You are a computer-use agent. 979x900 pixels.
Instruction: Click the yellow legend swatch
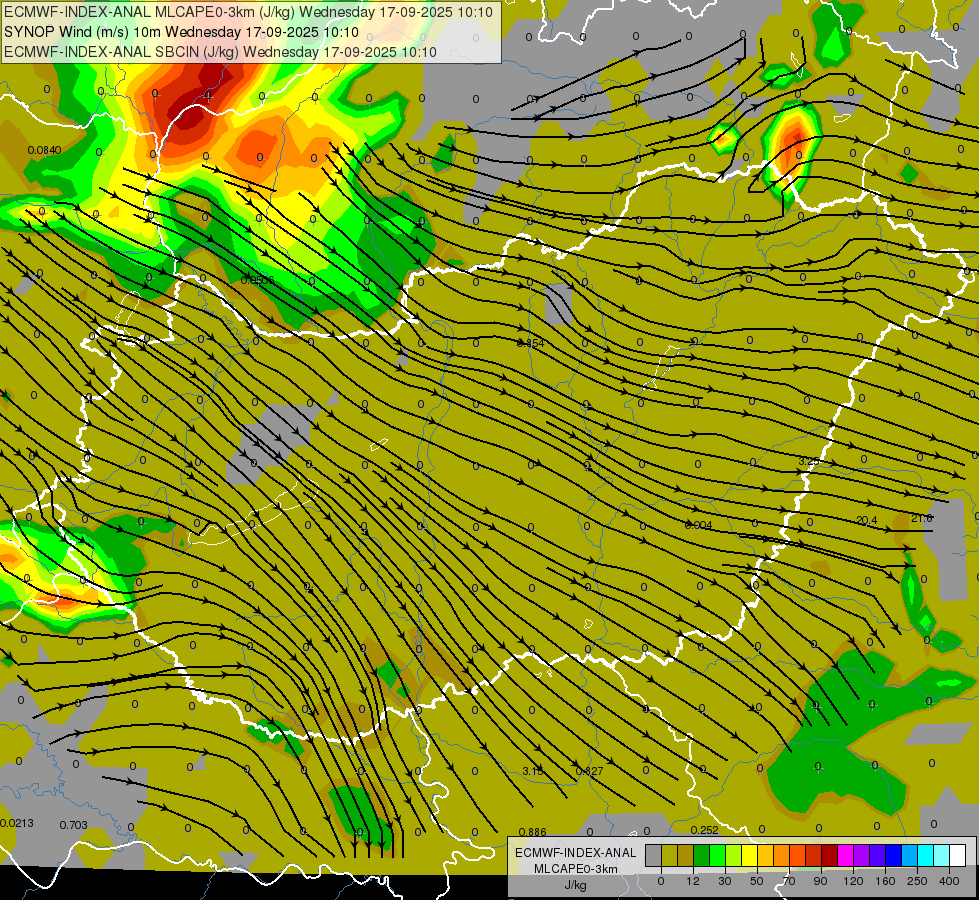(x=750, y=855)
